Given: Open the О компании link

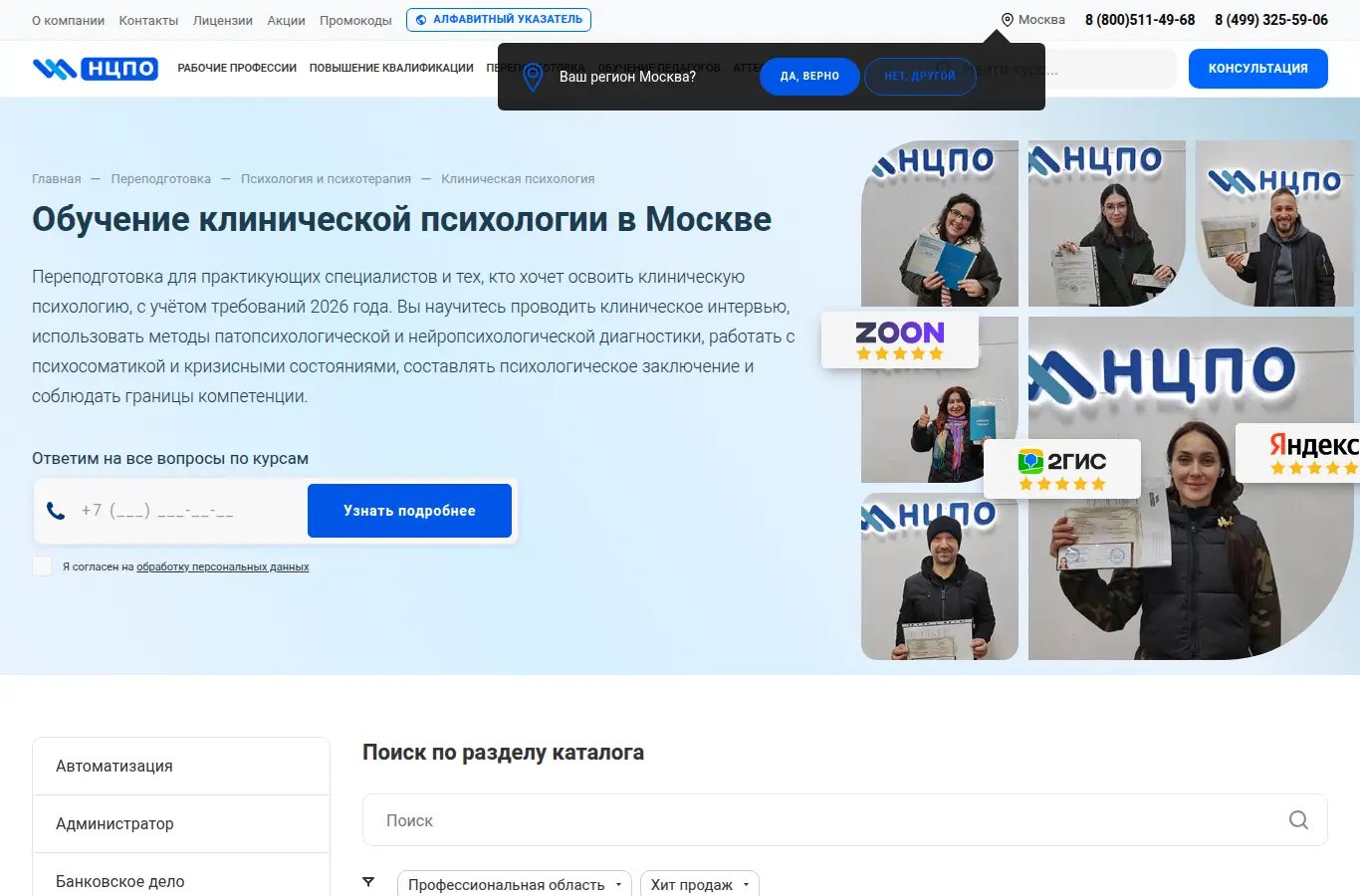Looking at the screenshot, I should (68, 20).
